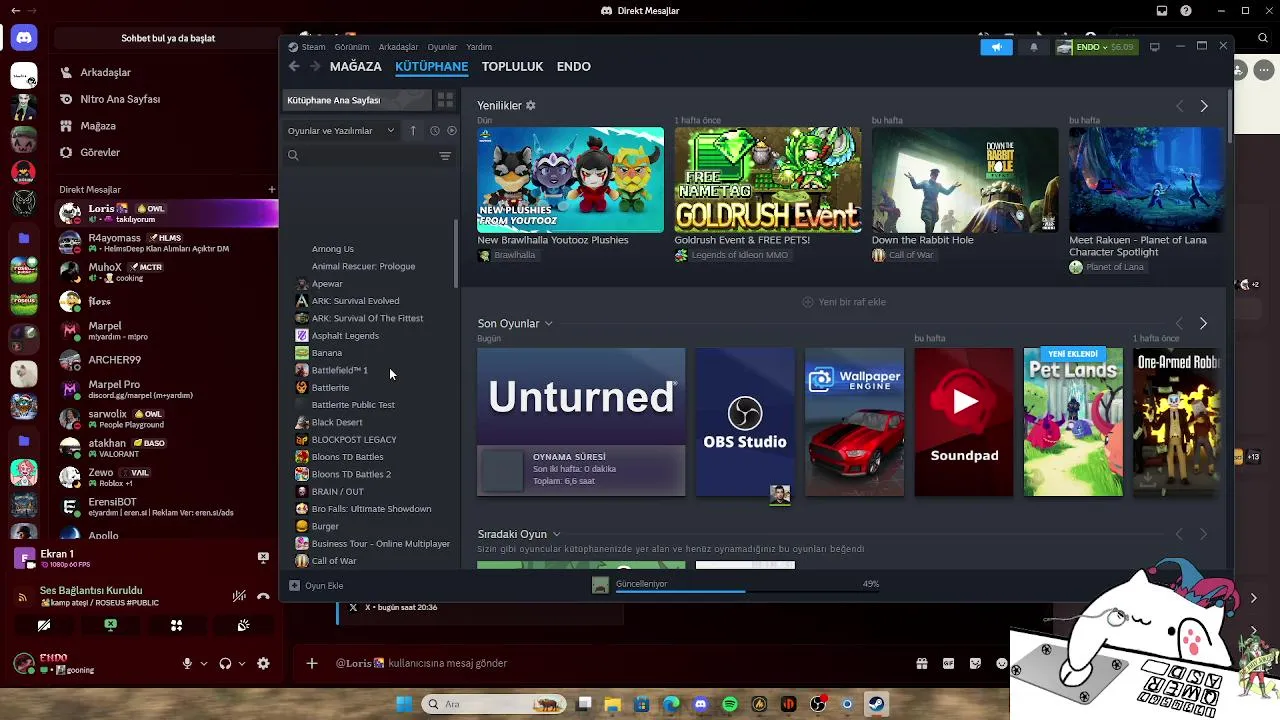Show next Son Oyunlar games arrow
Screen dimensions: 1280x720
click(1203, 323)
